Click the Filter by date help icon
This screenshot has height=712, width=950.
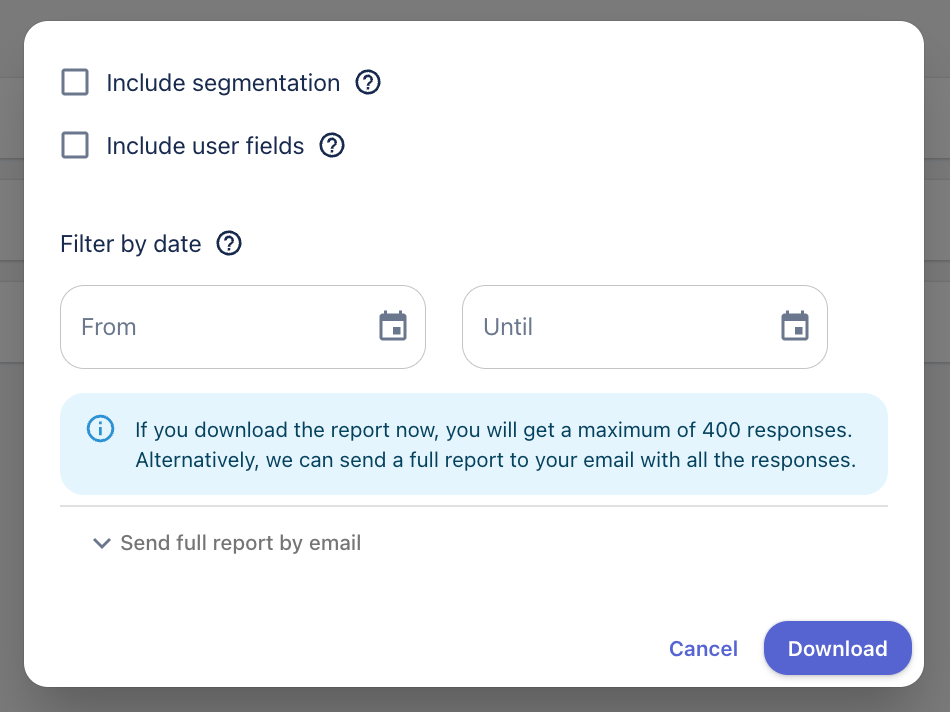point(229,243)
